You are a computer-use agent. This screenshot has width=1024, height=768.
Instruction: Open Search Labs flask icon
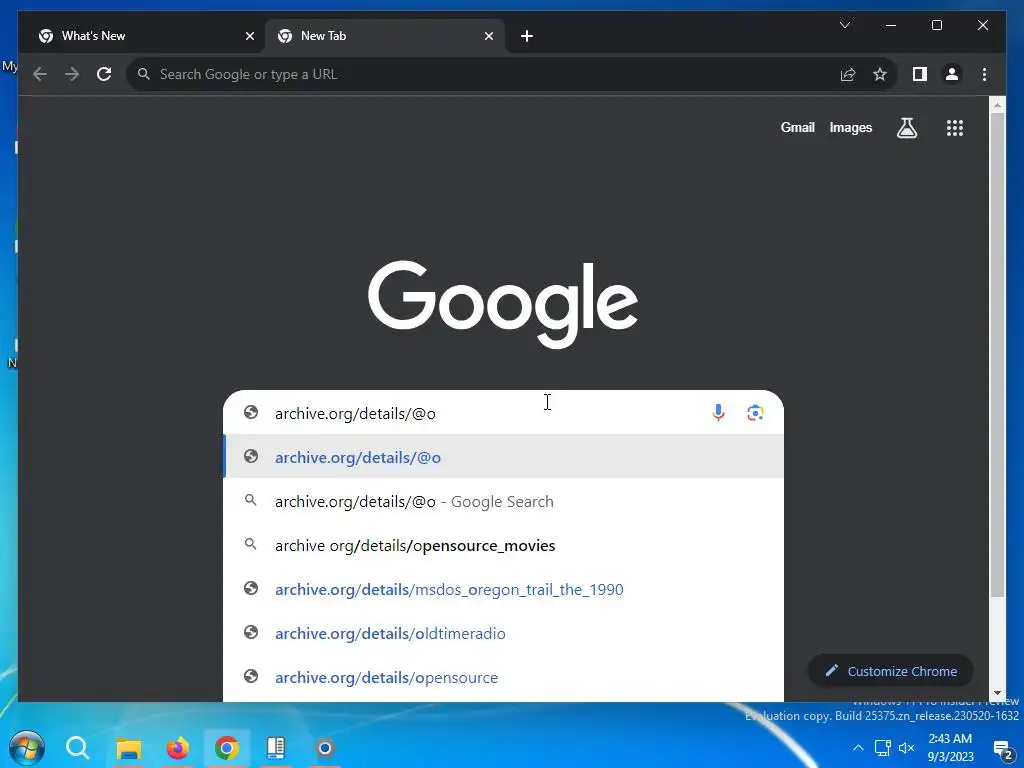906,128
